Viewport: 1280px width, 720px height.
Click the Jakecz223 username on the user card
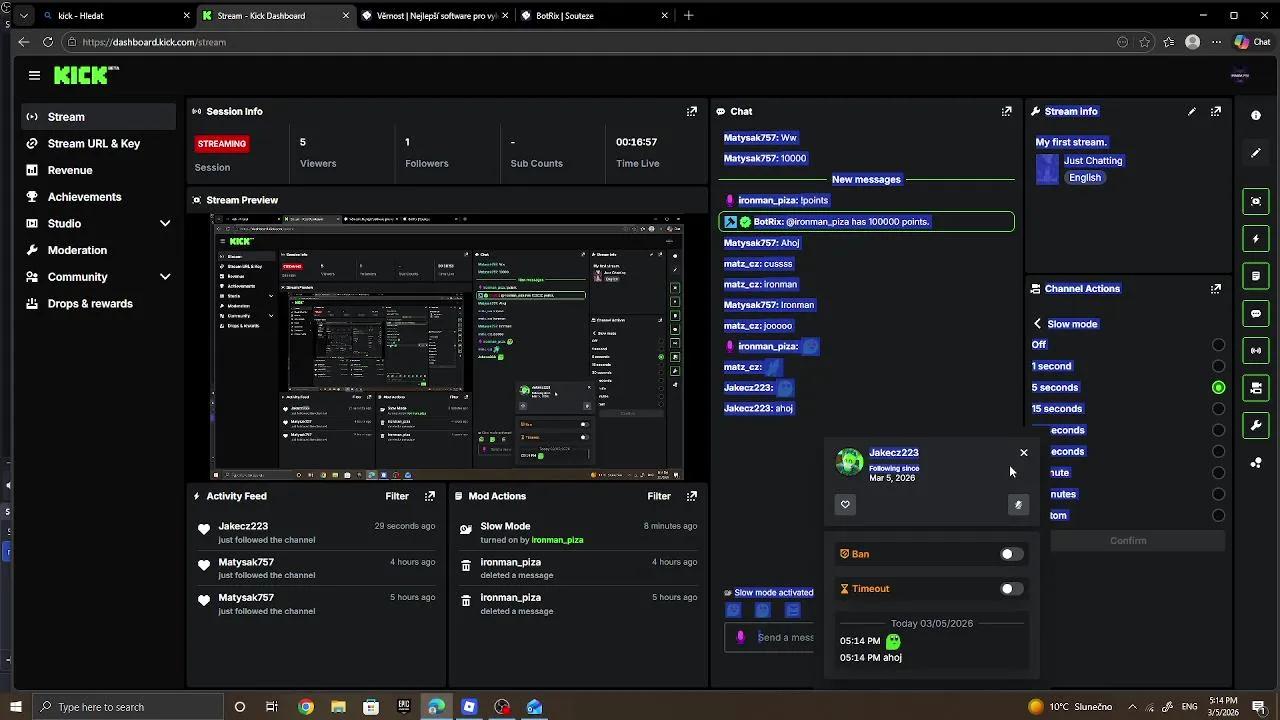point(894,453)
